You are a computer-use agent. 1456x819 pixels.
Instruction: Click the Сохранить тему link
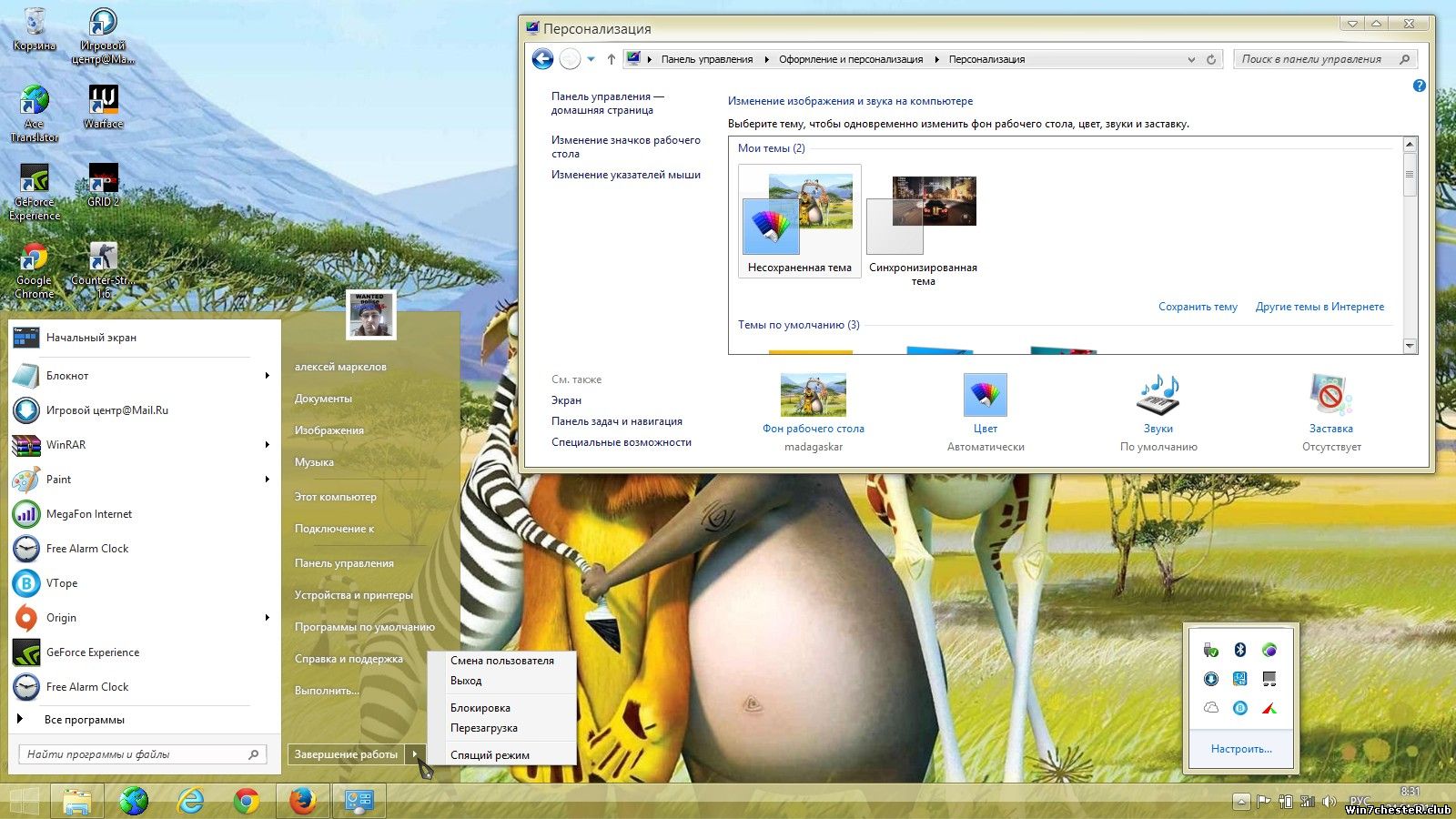tap(1198, 307)
